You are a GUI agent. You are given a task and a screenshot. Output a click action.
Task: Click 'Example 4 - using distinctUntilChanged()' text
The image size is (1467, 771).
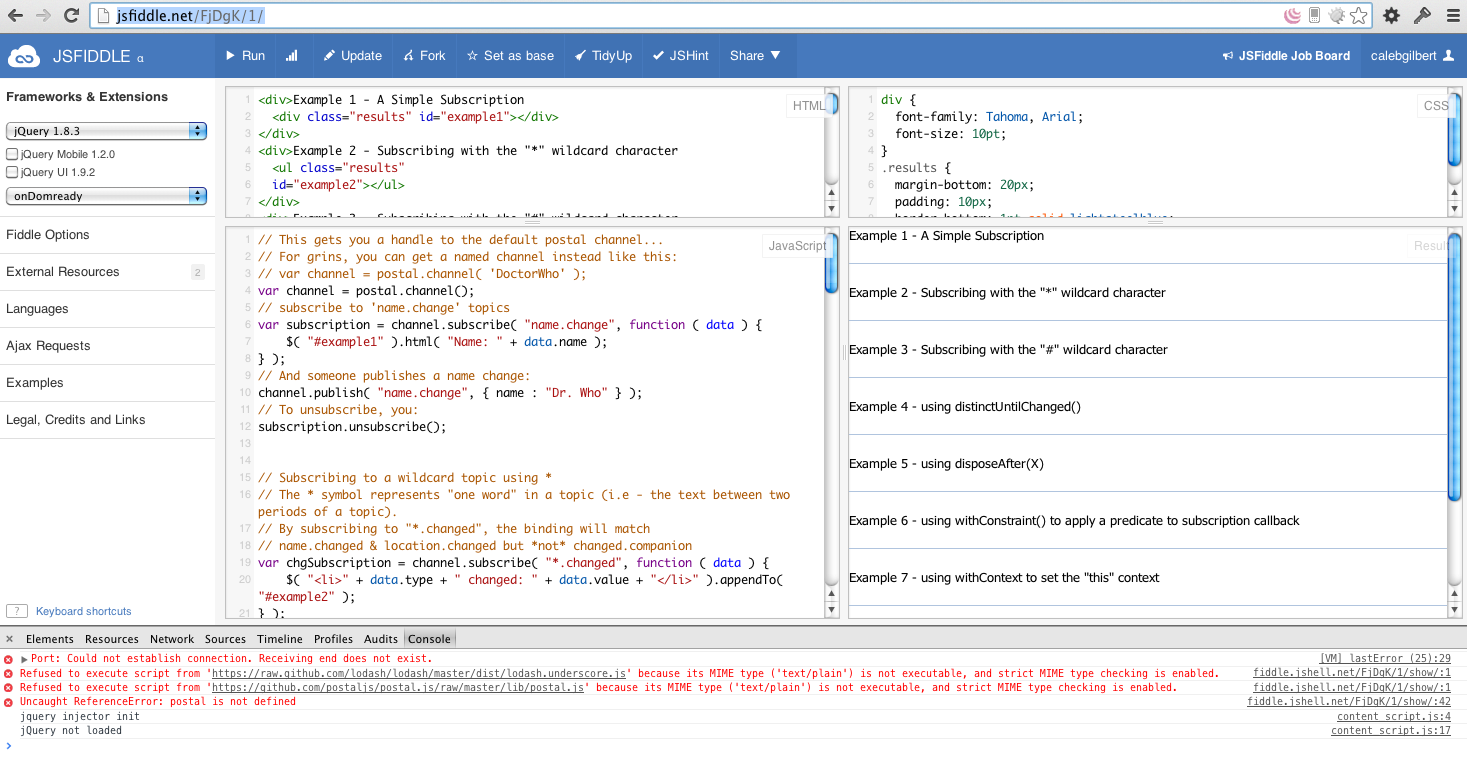pos(965,407)
